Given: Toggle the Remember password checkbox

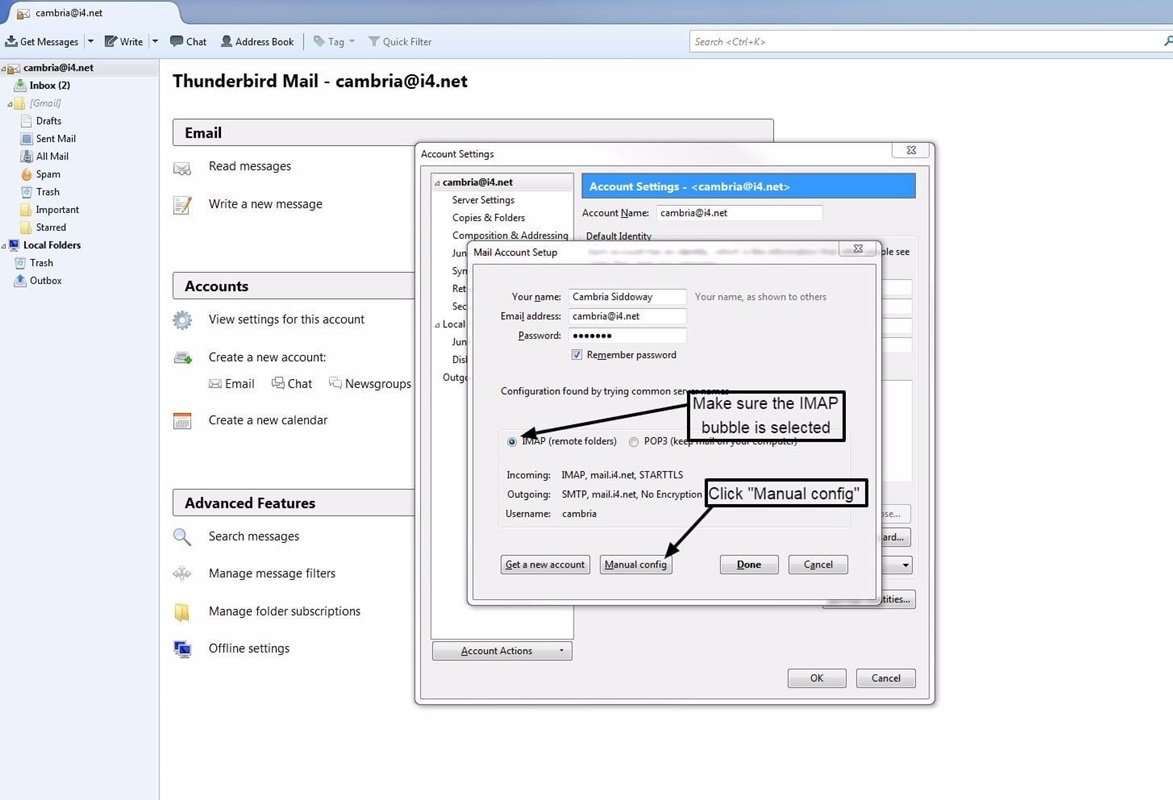Looking at the screenshot, I should point(577,355).
